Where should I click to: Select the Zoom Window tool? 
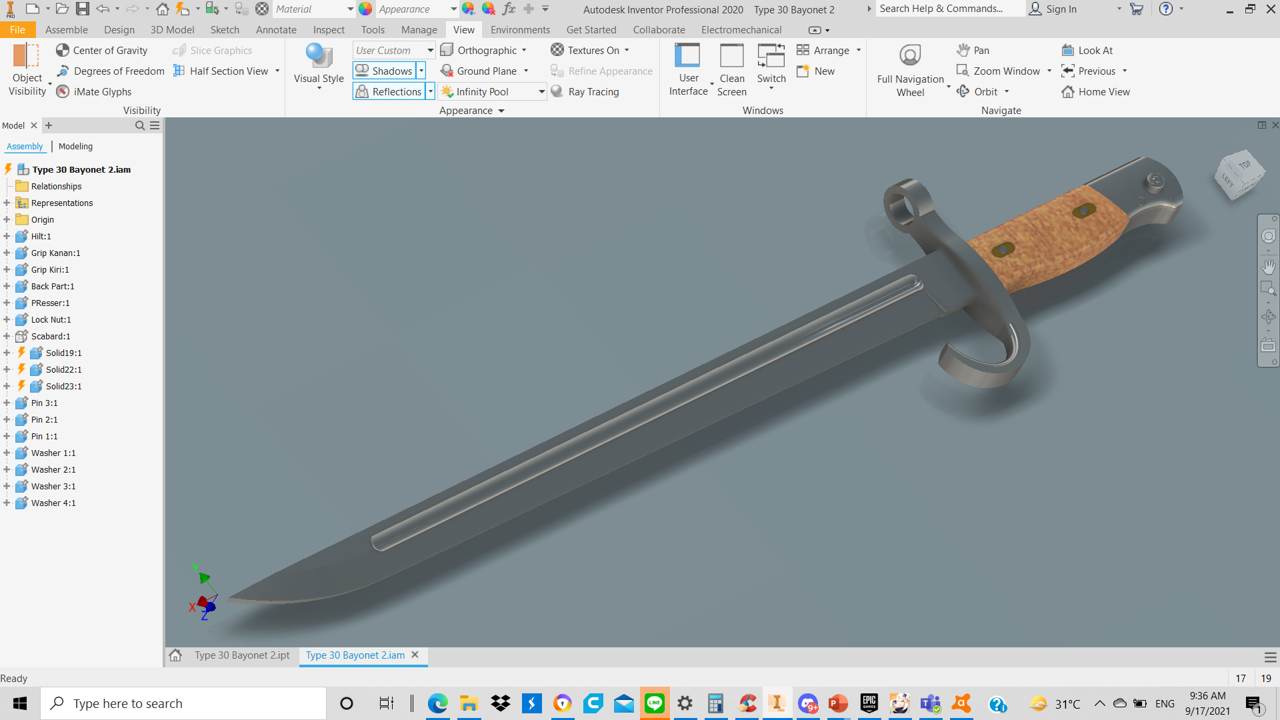998,71
